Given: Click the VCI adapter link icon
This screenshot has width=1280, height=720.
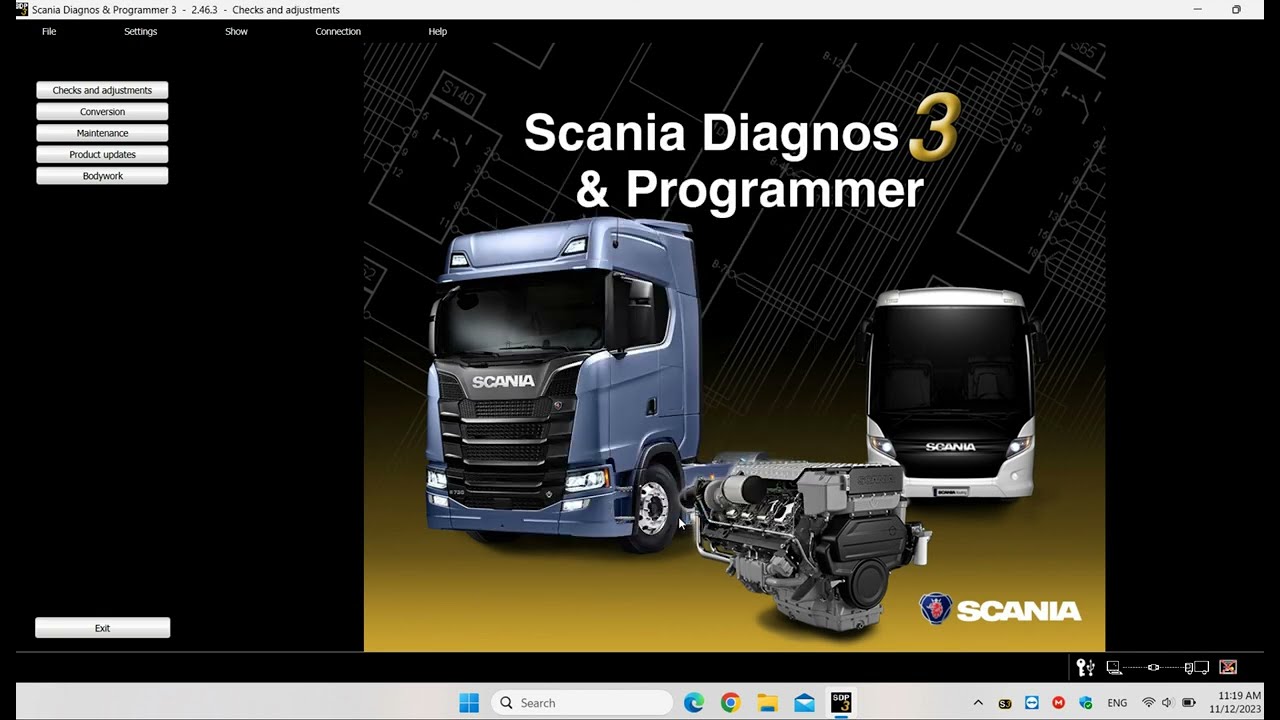Looking at the screenshot, I should 1154,667.
